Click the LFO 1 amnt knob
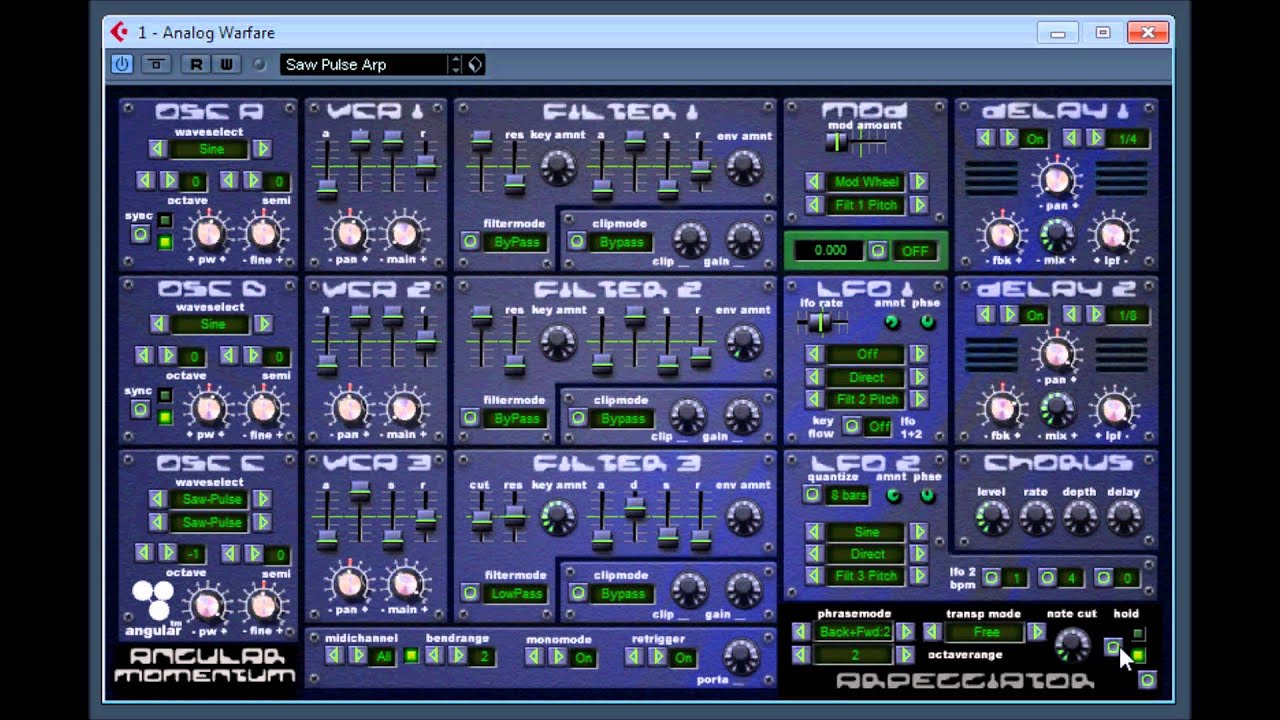The width and height of the screenshot is (1280, 720). (x=892, y=322)
